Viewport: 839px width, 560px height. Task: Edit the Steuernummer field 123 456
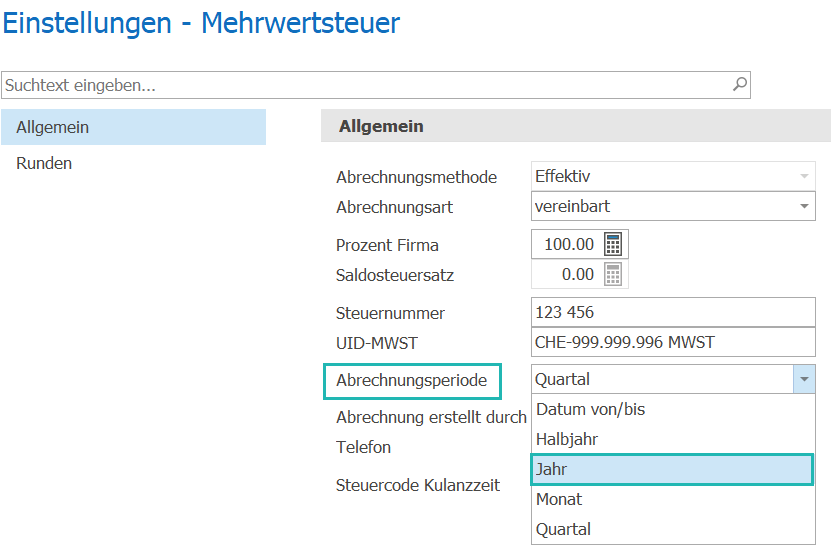coord(673,312)
